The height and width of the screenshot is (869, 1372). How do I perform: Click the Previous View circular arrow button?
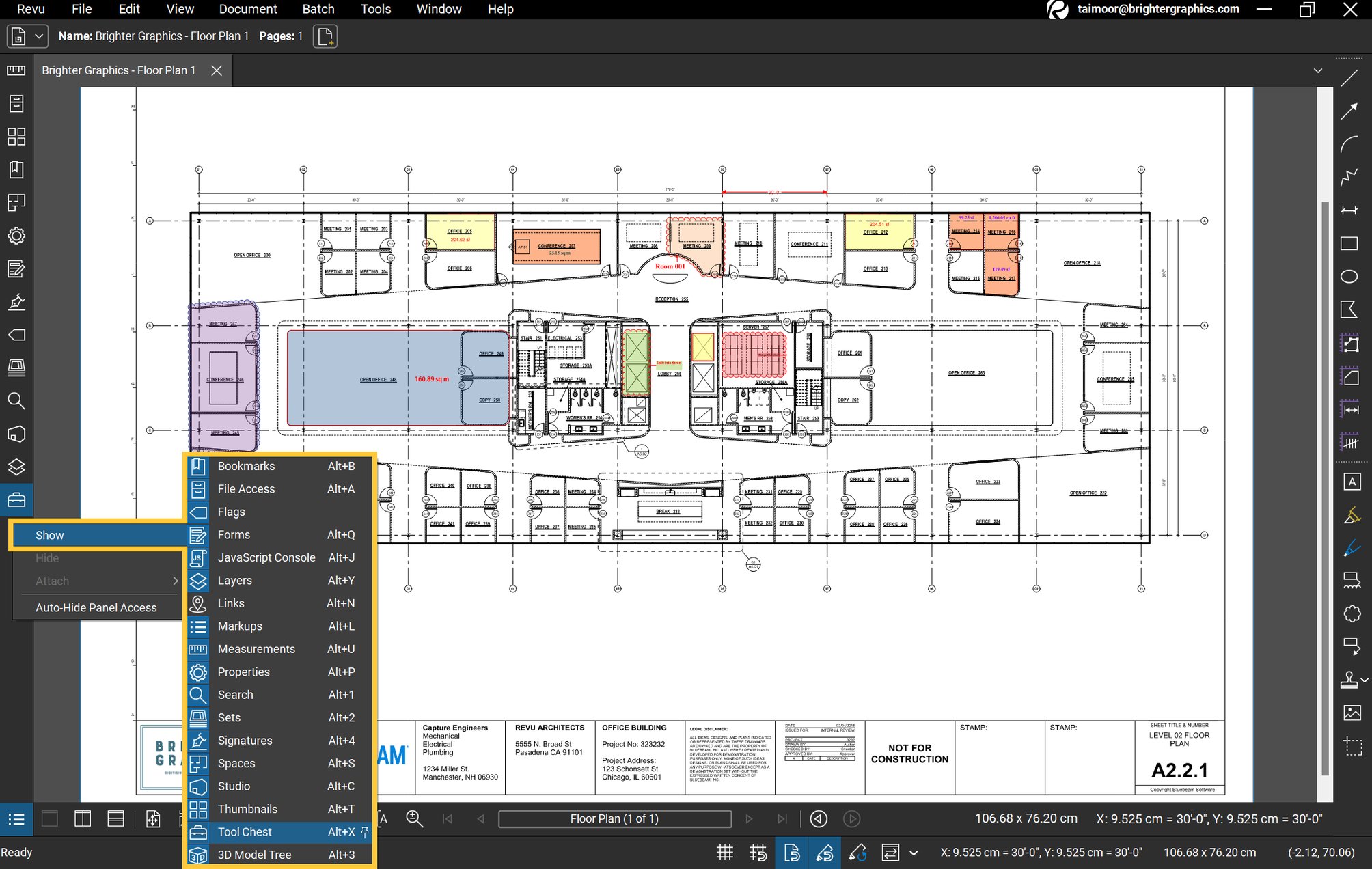pos(819,818)
